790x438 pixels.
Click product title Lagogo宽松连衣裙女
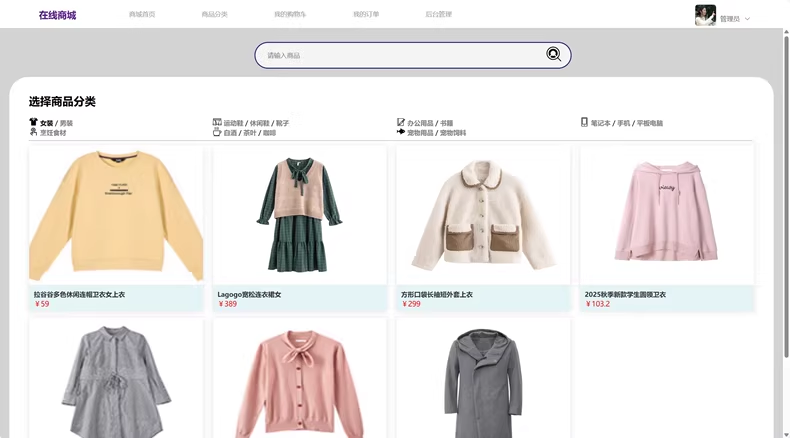point(249,294)
